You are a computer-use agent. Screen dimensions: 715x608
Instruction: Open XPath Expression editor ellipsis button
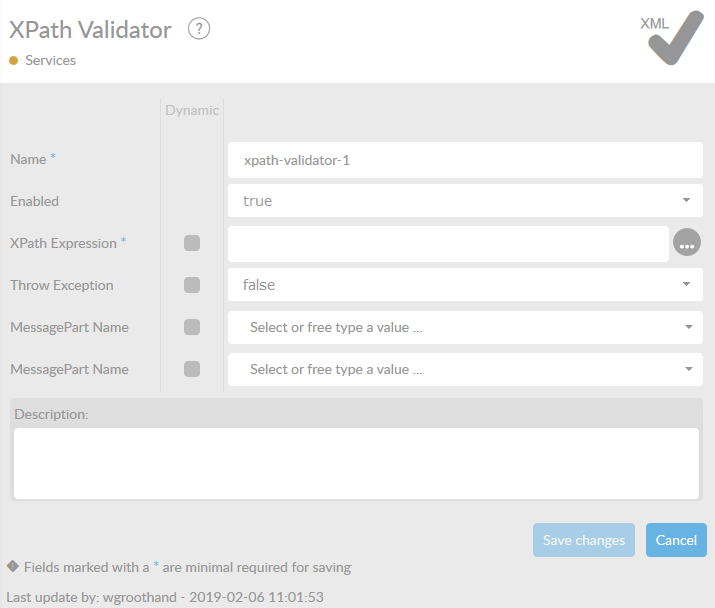pyautogui.click(x=687, y=243)
